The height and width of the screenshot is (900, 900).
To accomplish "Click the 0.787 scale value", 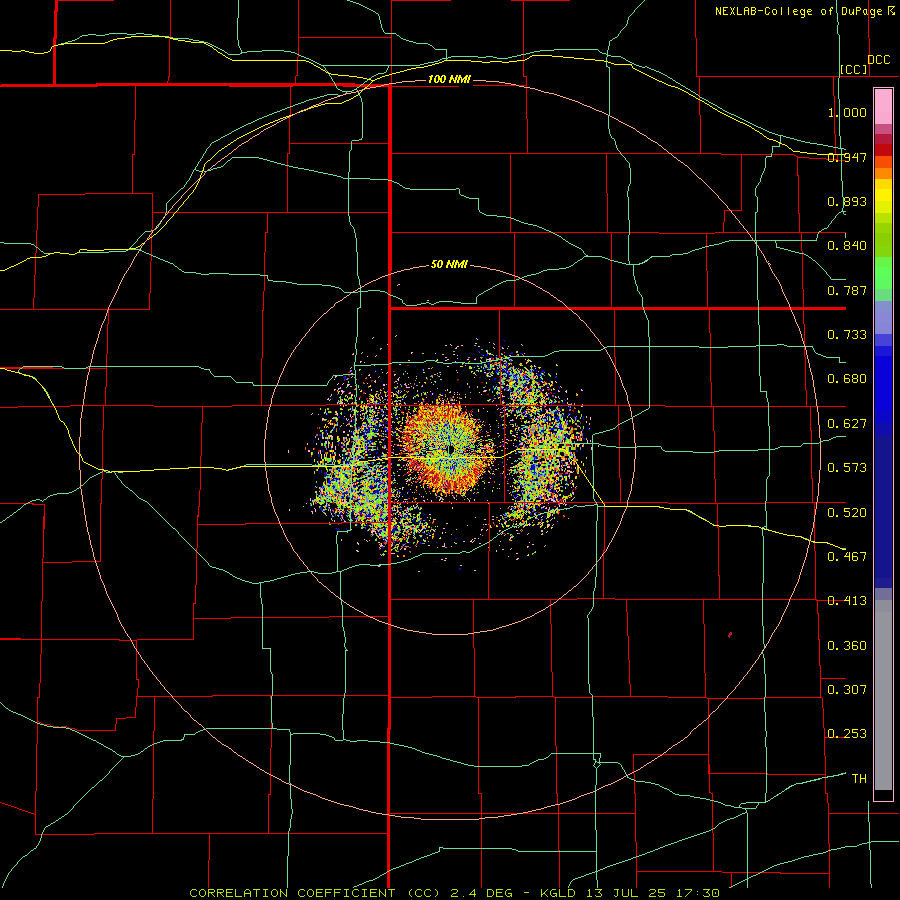I will pos(847,290).
